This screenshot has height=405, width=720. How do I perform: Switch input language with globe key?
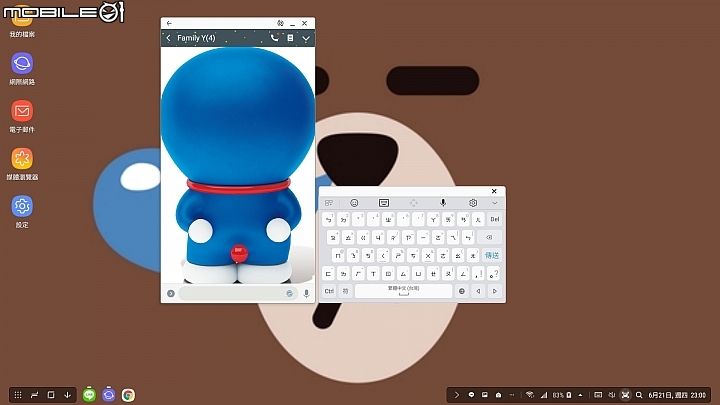(462, 291)
